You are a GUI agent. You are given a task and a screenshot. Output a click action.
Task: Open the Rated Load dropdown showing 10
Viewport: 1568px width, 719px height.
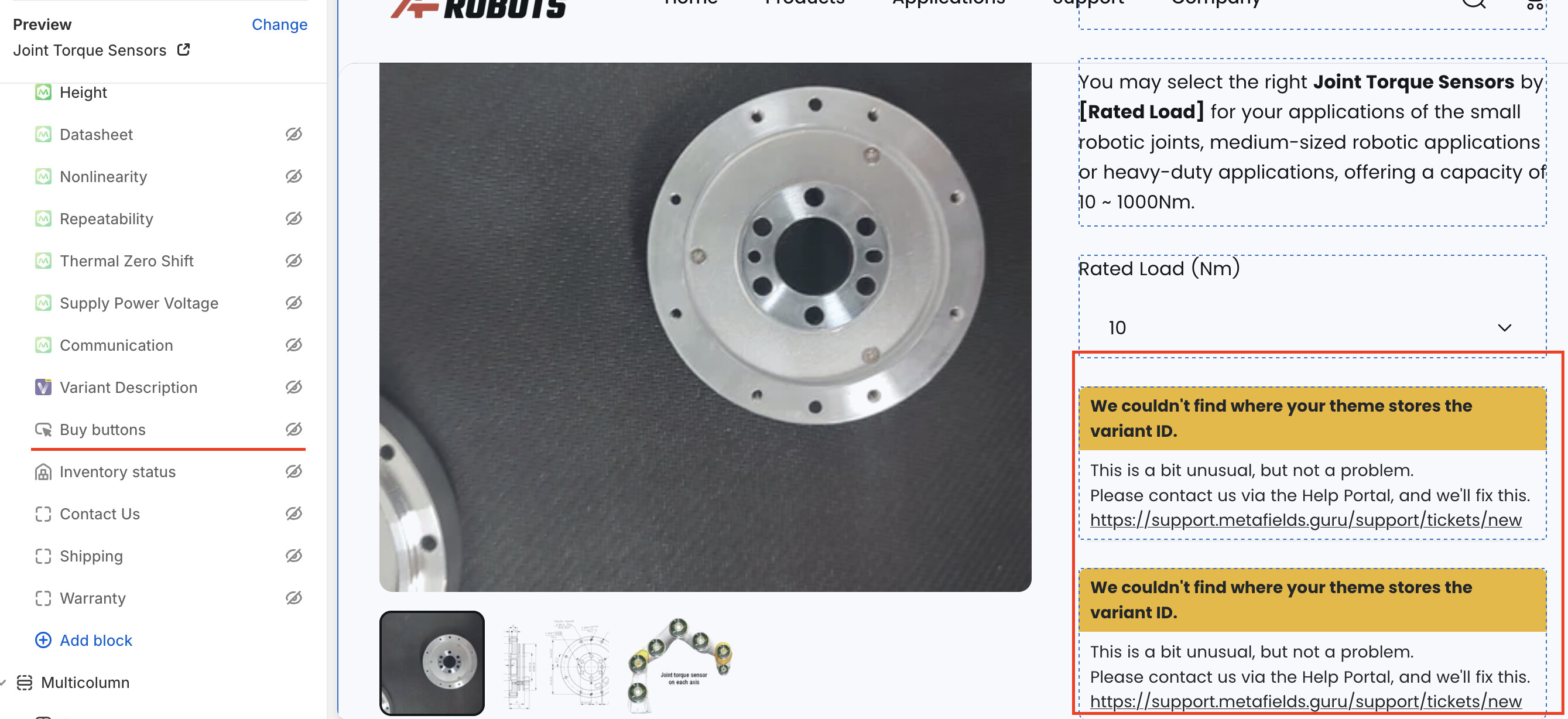[1312, 327]
